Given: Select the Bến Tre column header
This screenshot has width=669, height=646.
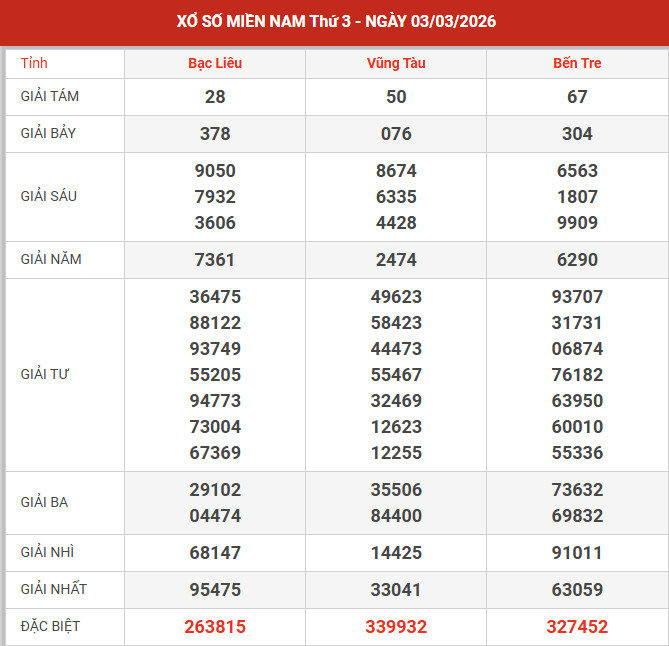Looking at the screenshot, I should pyautogui.click(x=577, y=63).
